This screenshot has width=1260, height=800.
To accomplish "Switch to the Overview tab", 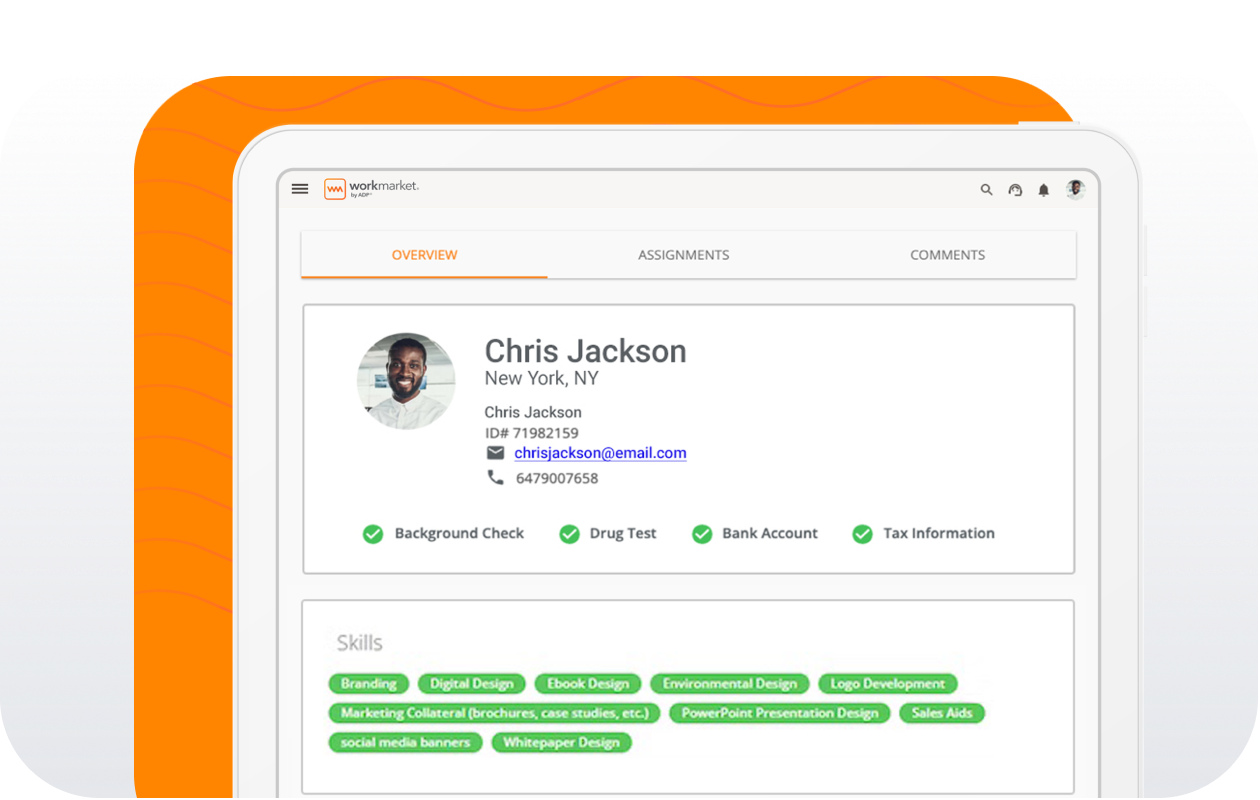I will [x=424, y=255].
